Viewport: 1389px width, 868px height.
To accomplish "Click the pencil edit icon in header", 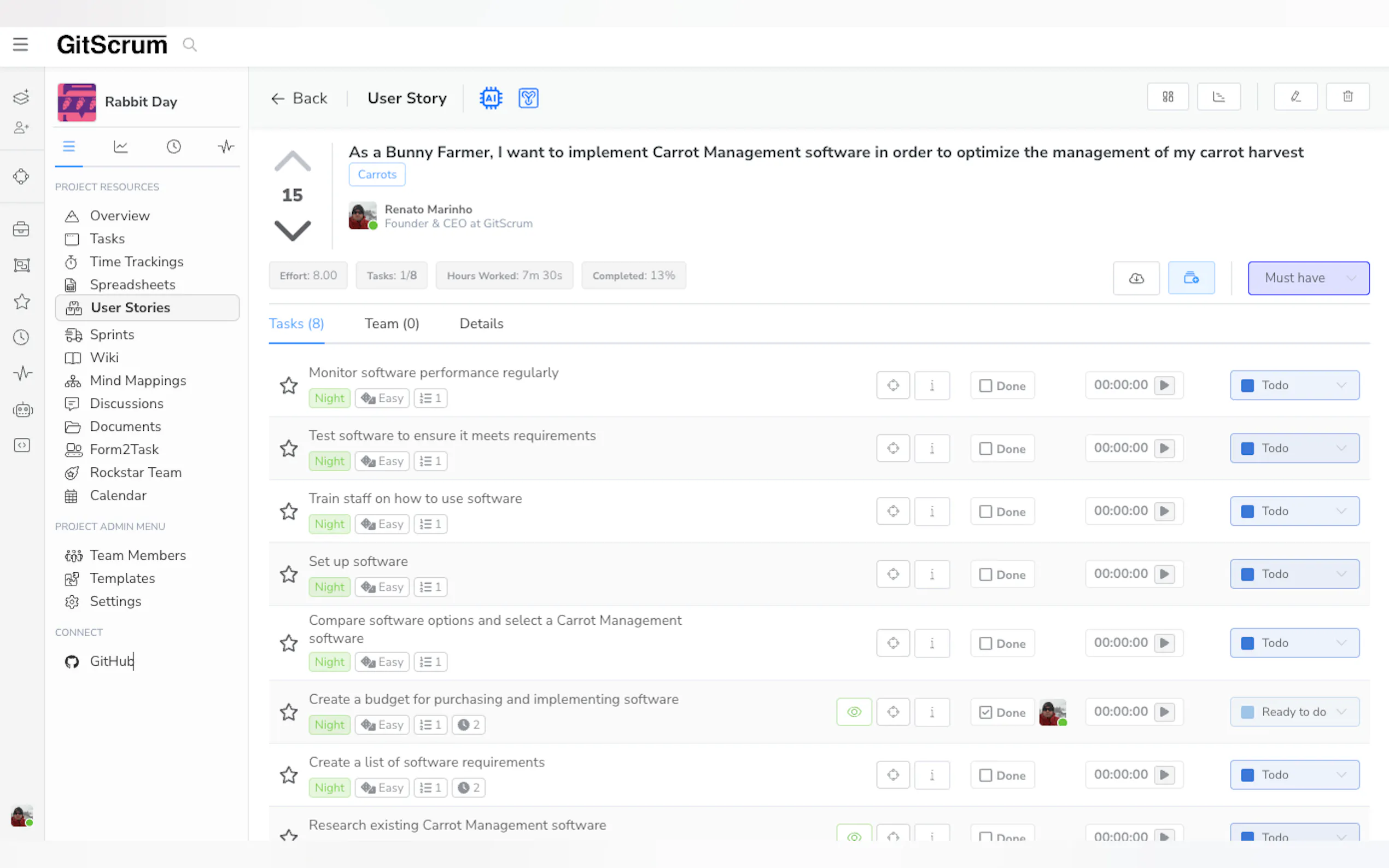I will point(1295,96).
